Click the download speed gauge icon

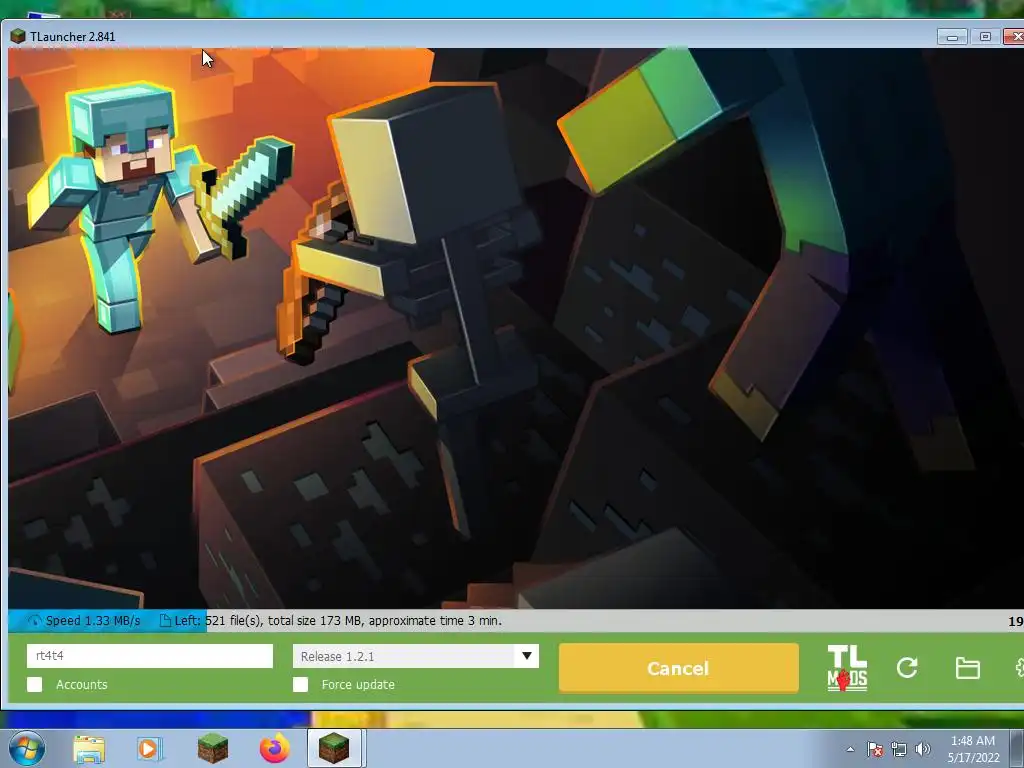[x=35, y=621]
